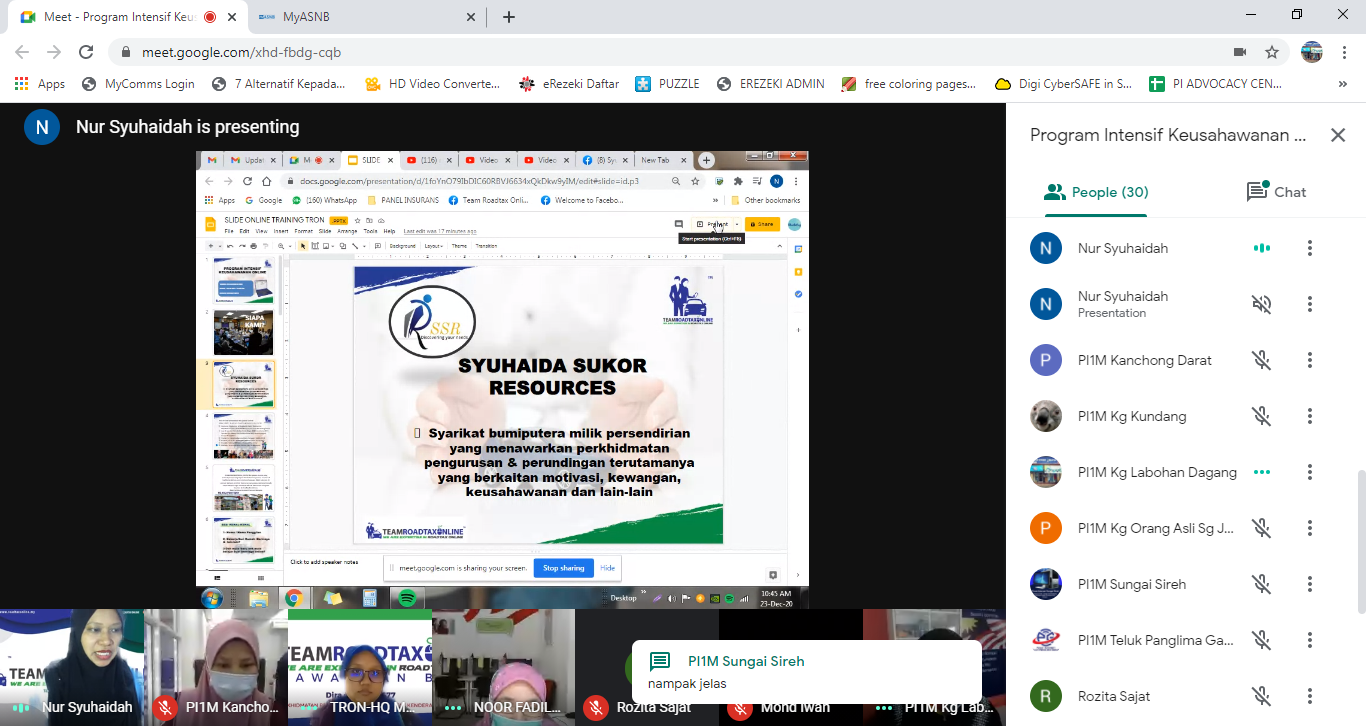Click muted mic icon of PI1M Sungai Sireh
The height and width of the screenshot is (726, 1366).
tap(1262, 584)
